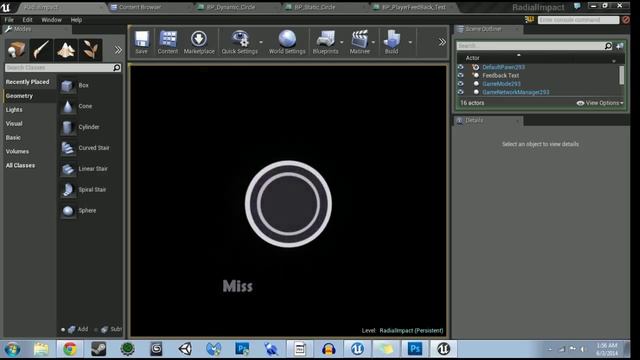Select the All Classes category
This screenshot has height=360, width=640.
coord(20,165)
